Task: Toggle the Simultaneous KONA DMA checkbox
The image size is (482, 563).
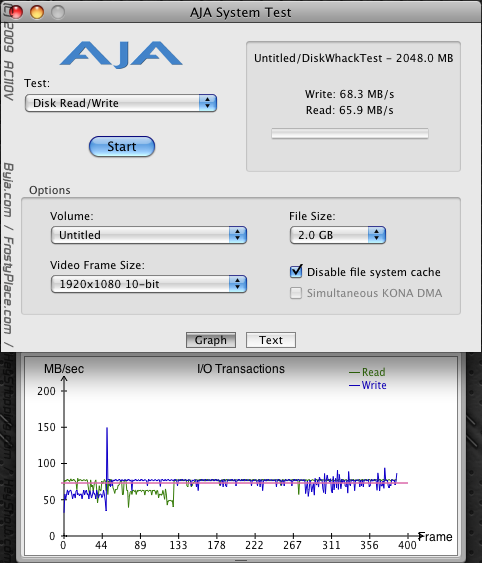Action: 296,293
